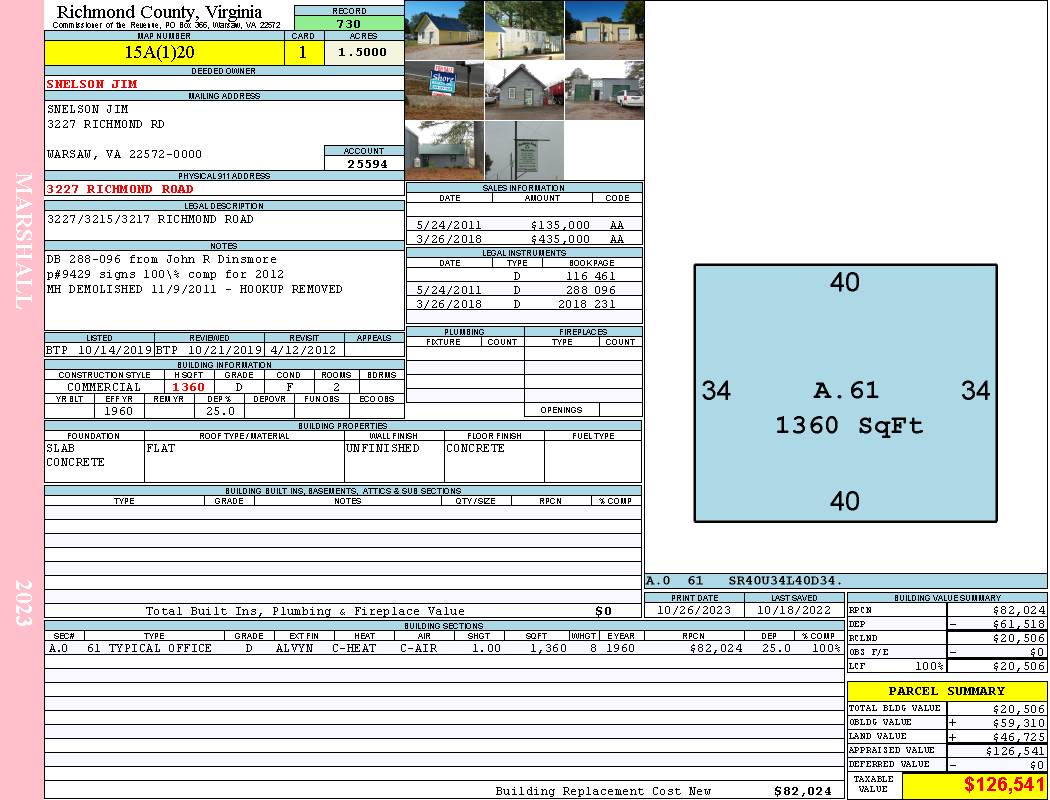Screen dimensions: 1050x800
Task: Select the A.61 label in sketch
Action: [x=846, y=390]
